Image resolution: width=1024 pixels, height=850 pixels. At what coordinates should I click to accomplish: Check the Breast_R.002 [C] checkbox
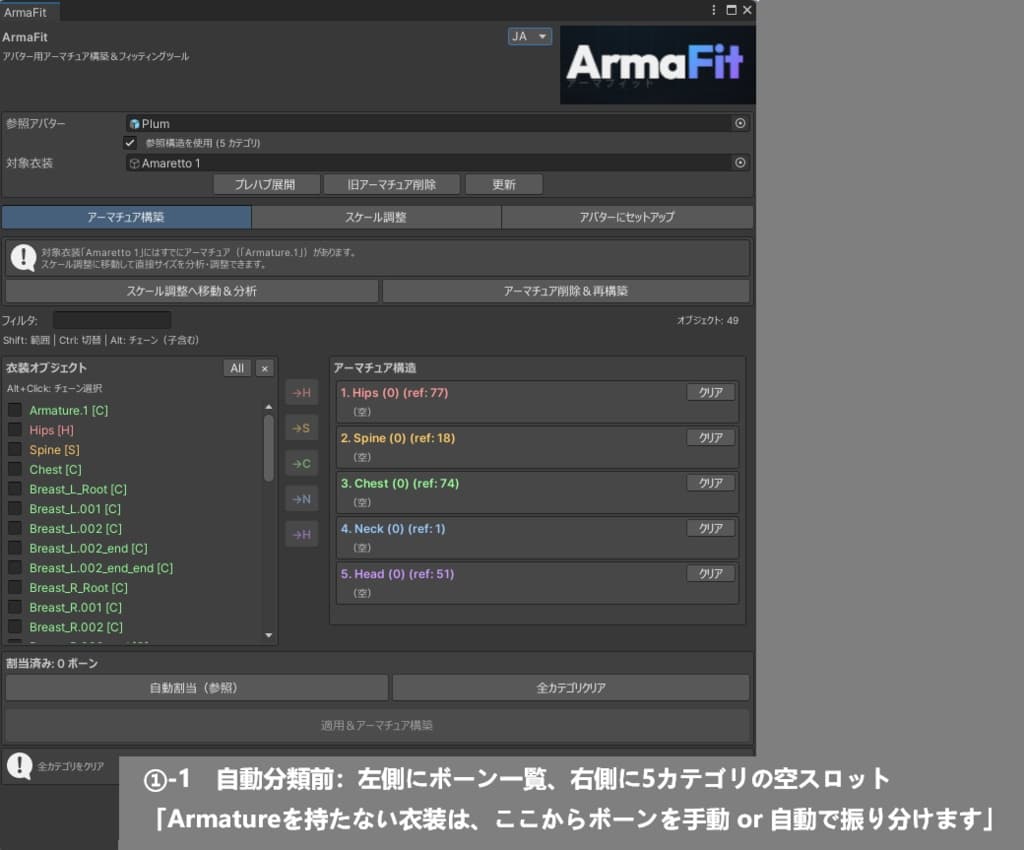point(14,627)
